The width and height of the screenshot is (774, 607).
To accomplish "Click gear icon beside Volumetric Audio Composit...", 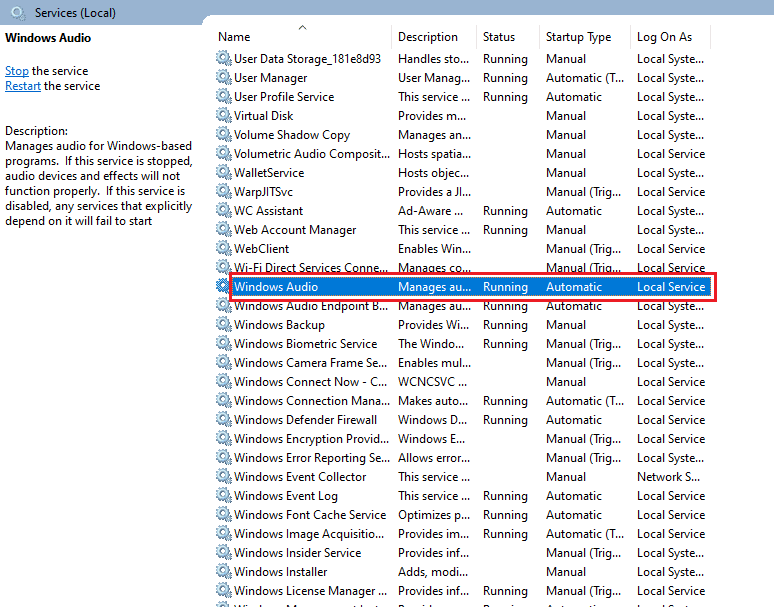I will point(224,153).
